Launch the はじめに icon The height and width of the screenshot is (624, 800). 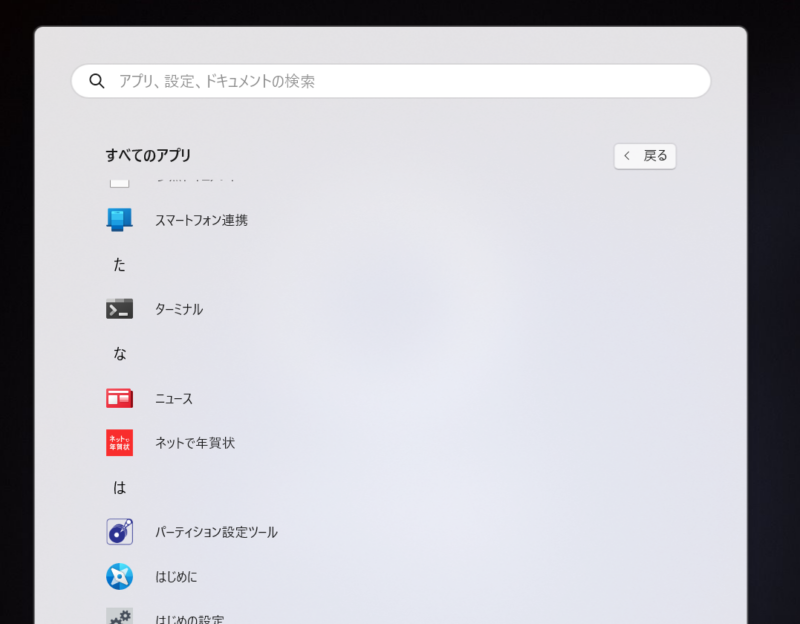point(119,576)
